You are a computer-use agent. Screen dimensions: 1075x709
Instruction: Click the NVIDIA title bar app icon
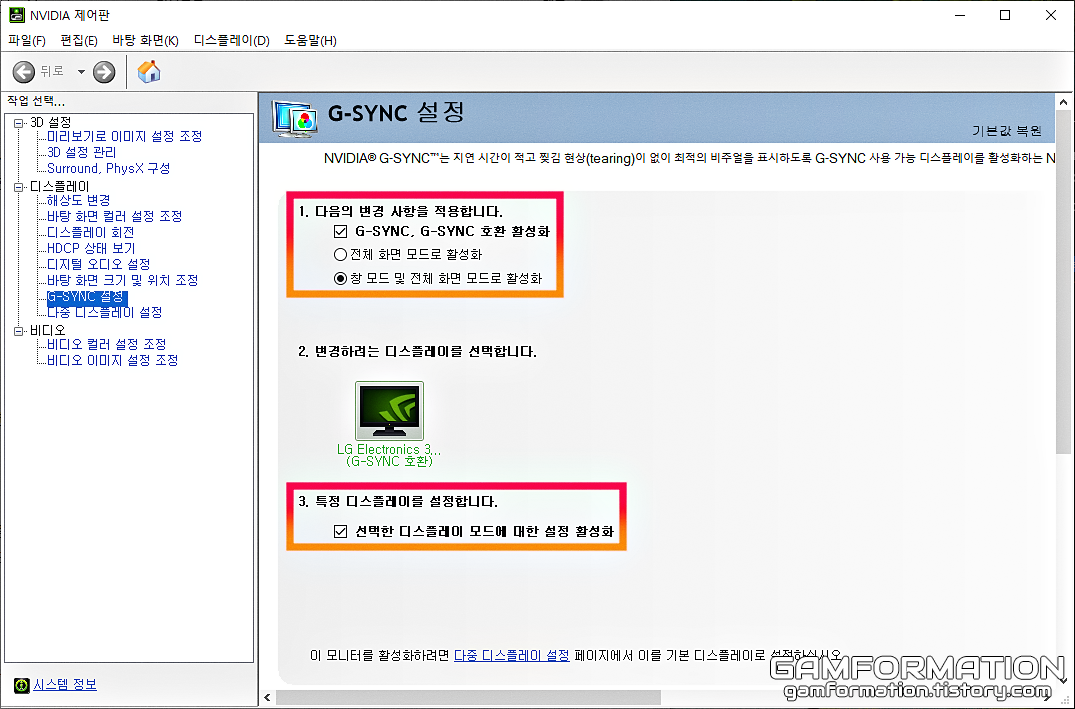tap(16, 15)
